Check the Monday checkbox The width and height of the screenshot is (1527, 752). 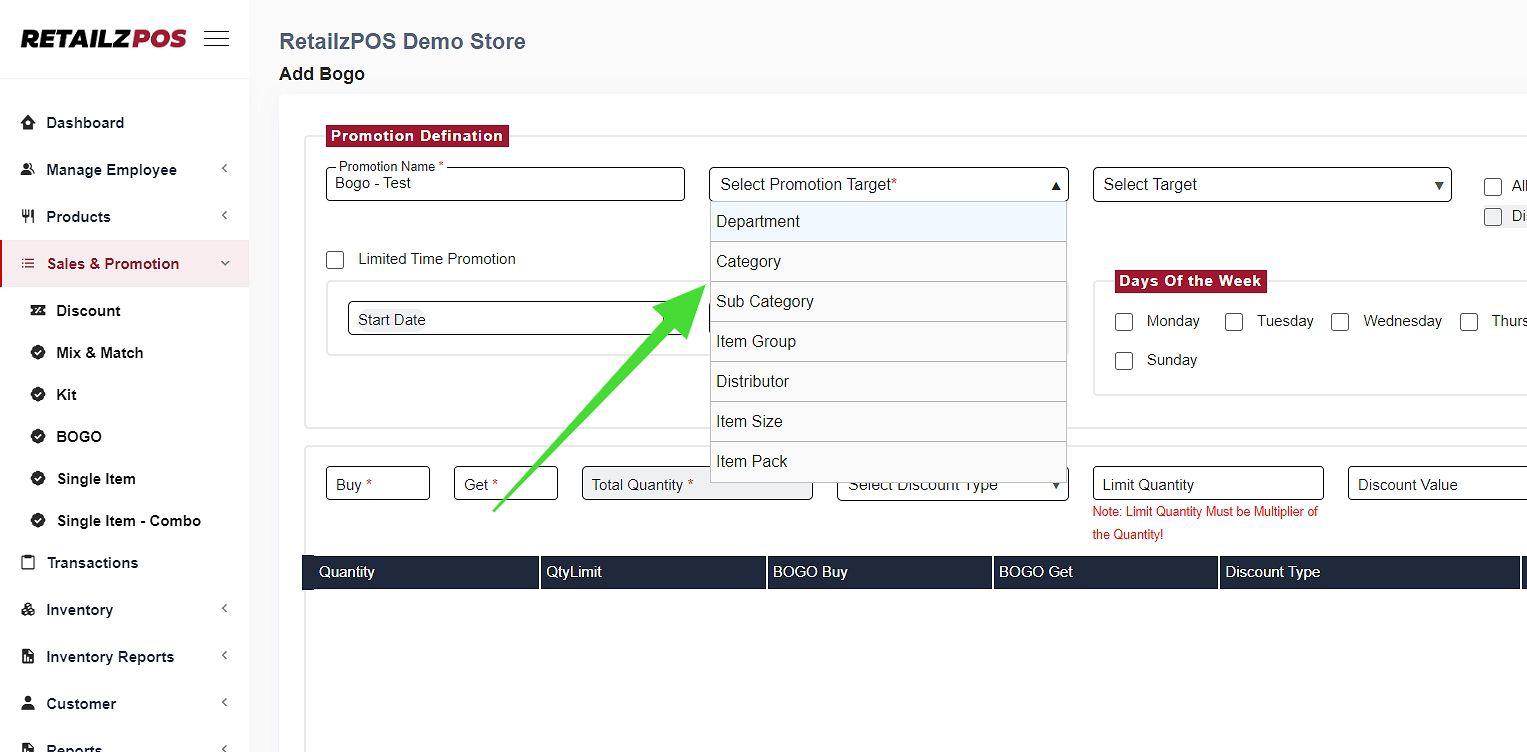(1124, 322)
